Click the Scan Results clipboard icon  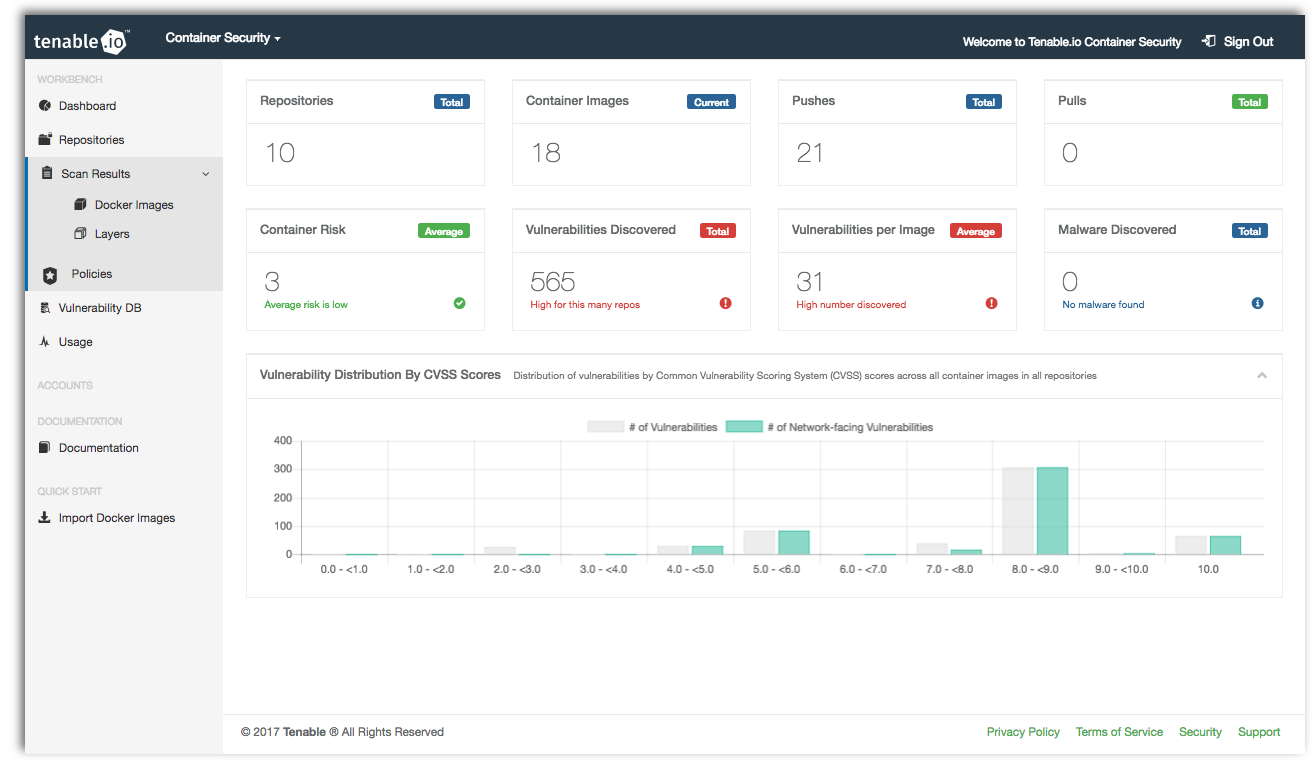(47, 173)
